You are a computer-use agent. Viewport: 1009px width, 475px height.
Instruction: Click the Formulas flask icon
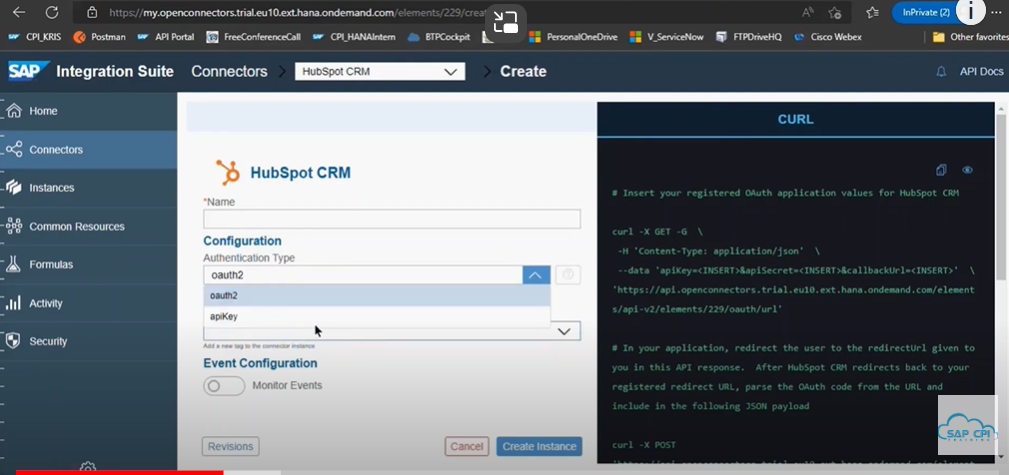14,265
